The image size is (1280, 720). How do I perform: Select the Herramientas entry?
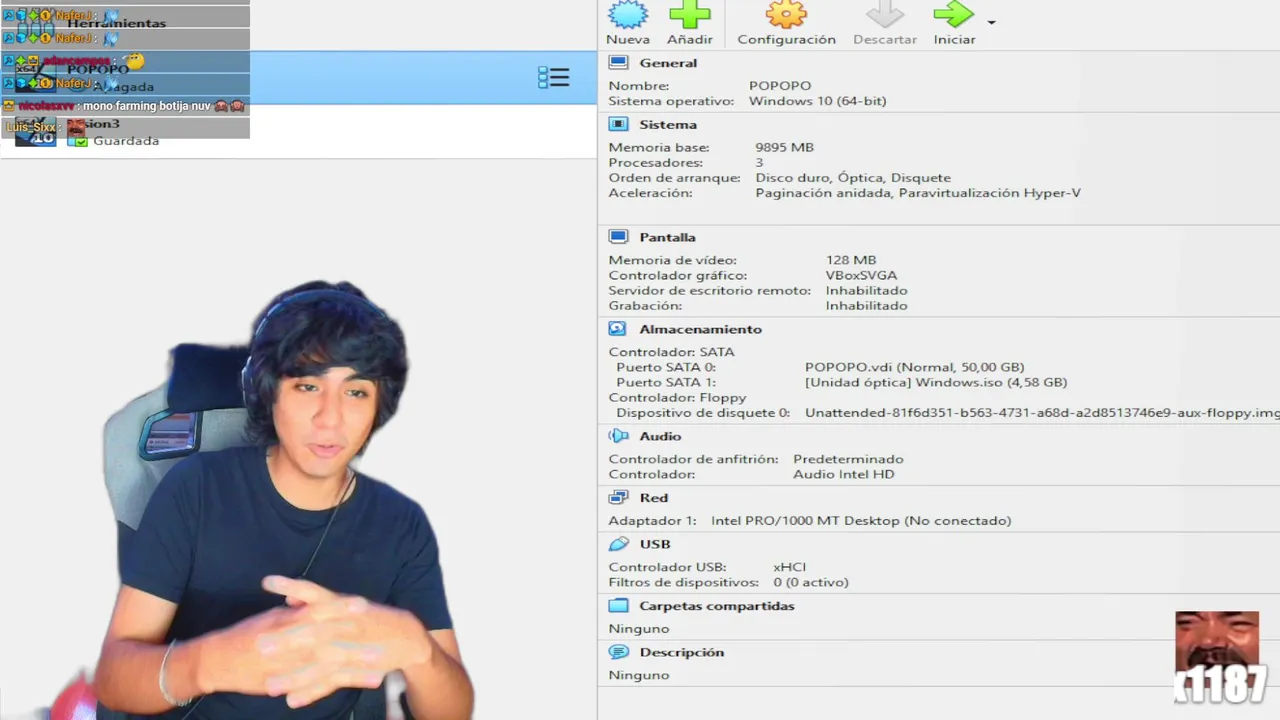(298, 25)
